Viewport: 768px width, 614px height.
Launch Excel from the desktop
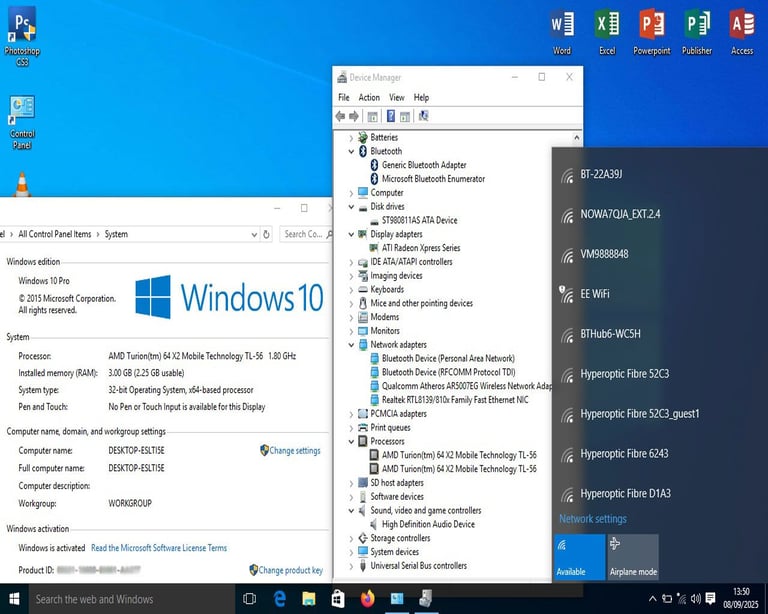607,32
